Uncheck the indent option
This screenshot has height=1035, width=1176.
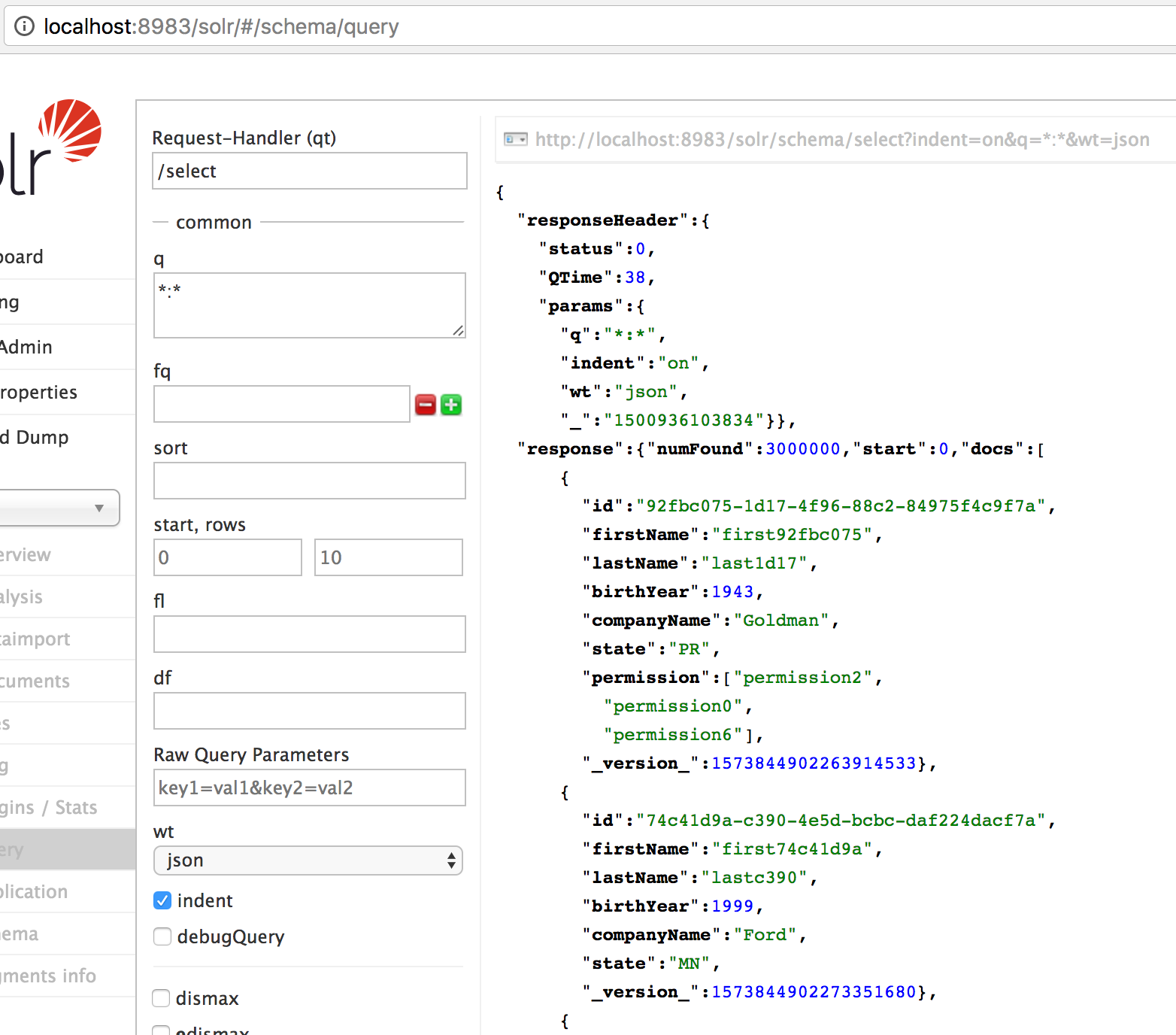click(x=162, y=900)
